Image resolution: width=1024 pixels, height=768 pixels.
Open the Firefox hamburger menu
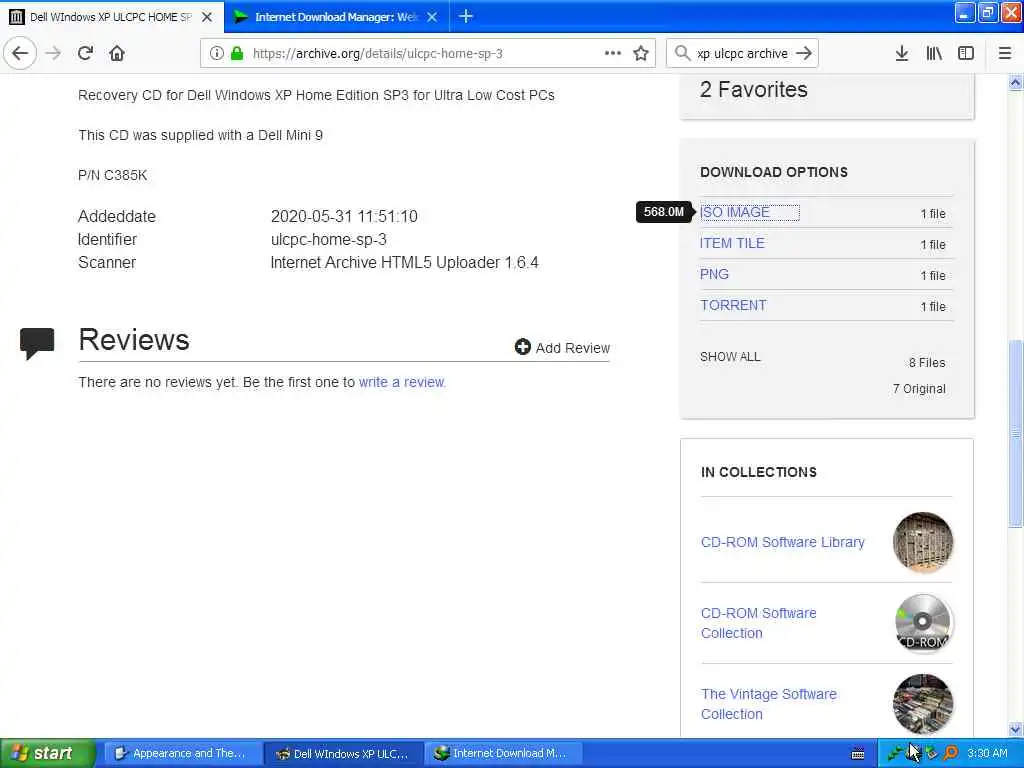pyautogui.click(x=1005, y=53)
